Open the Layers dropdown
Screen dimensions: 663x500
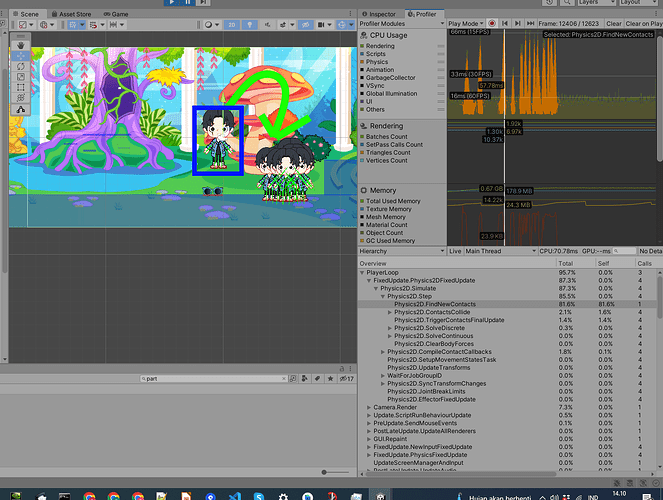tap(597, 2)
